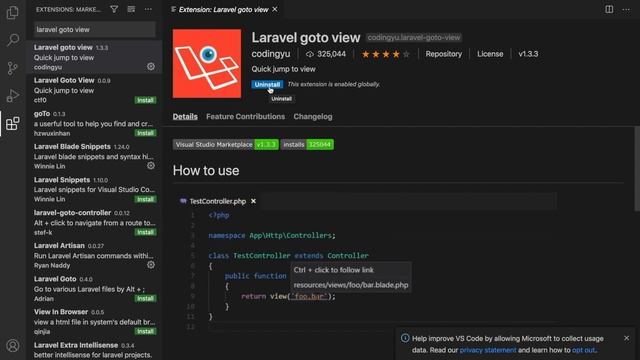The image size is (640, 360).
Task: Filter extensions with the funnel icon
Action: 114,9
